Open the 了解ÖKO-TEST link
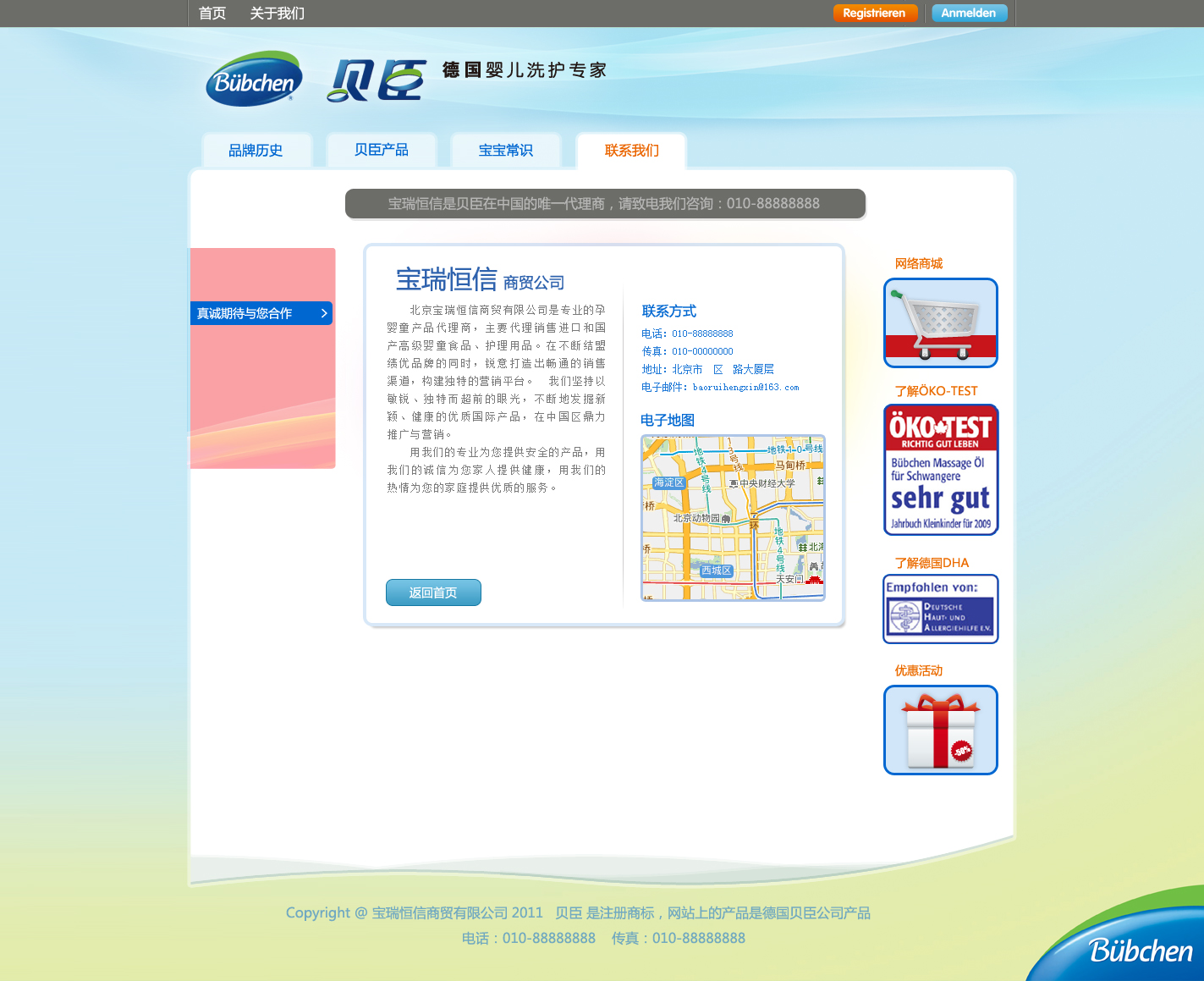Screen dimensions: 1204x981 936,391
